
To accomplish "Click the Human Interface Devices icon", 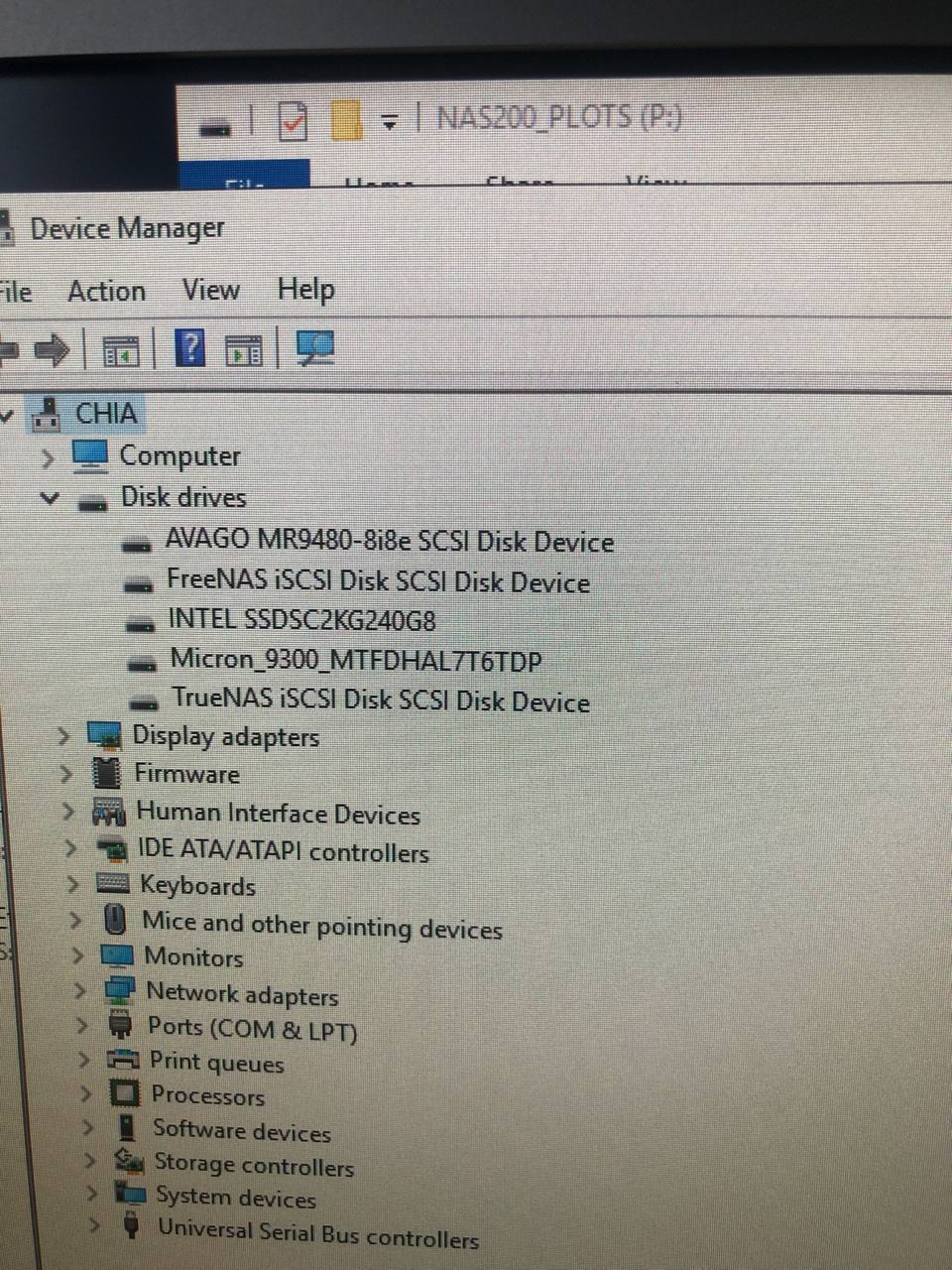I will pyautogui.click(x=108, y=812).
